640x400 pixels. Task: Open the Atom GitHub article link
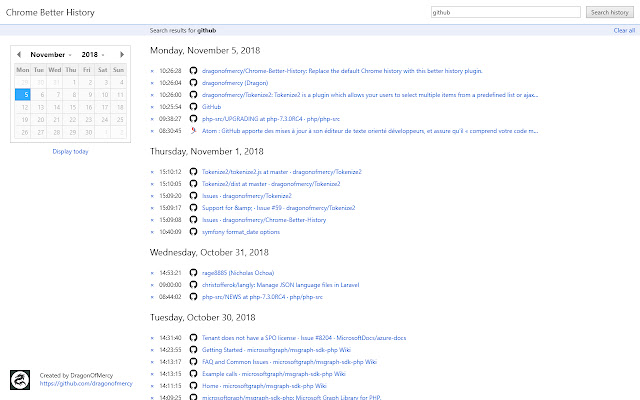coord(370,131)
